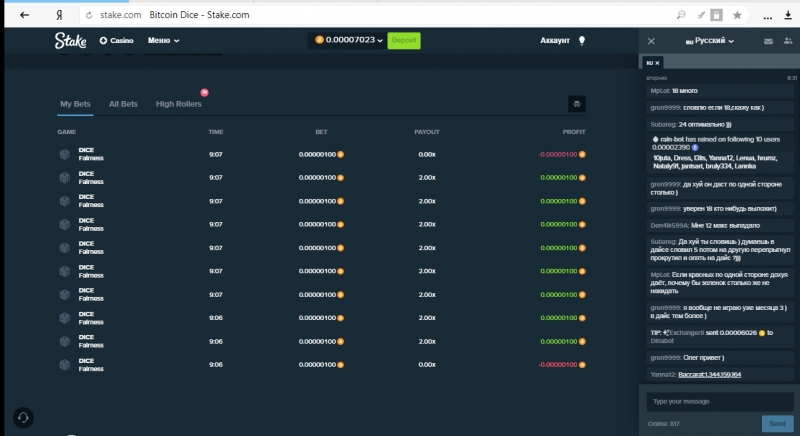Click Exchanger8 in the TIP message
This screenshot has height=436, width=800.
(686, 332)
